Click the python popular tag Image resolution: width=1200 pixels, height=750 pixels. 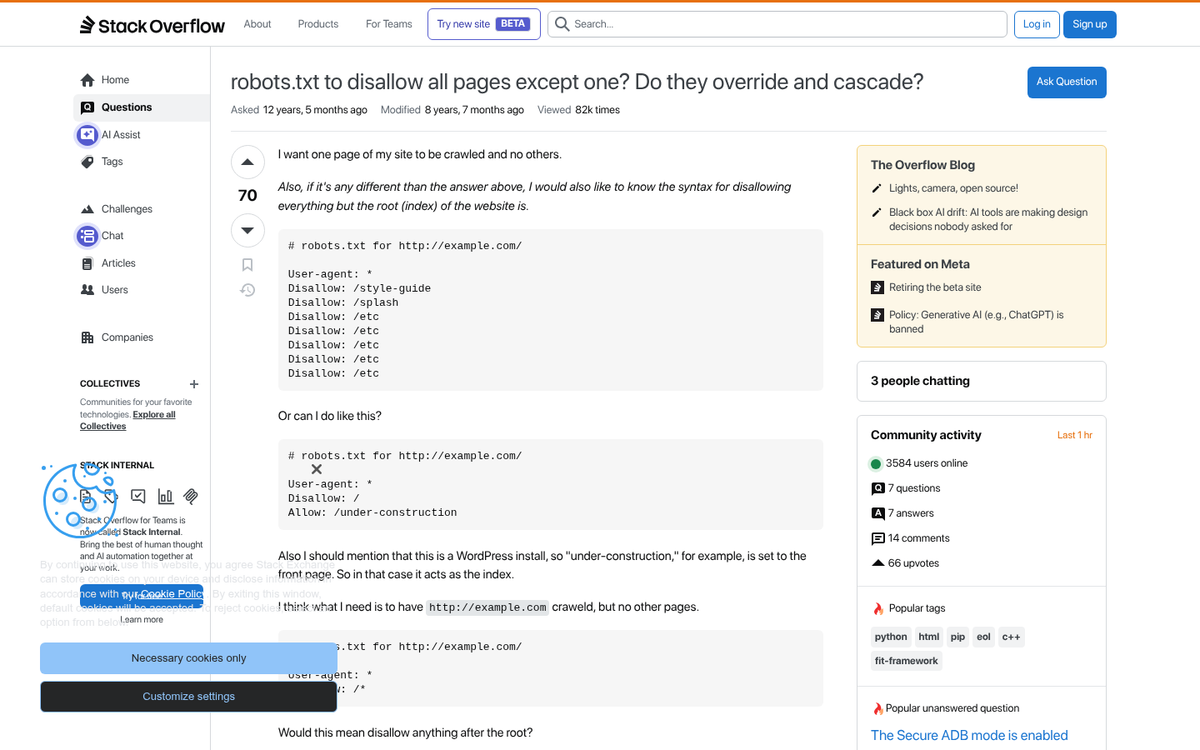click(890, 636)
